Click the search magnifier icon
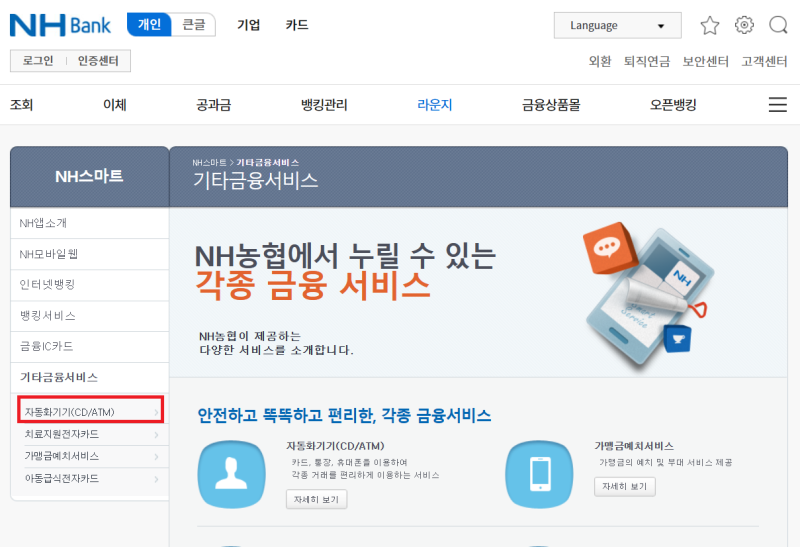This screenshot has height=547, width=800. [779, 24]
